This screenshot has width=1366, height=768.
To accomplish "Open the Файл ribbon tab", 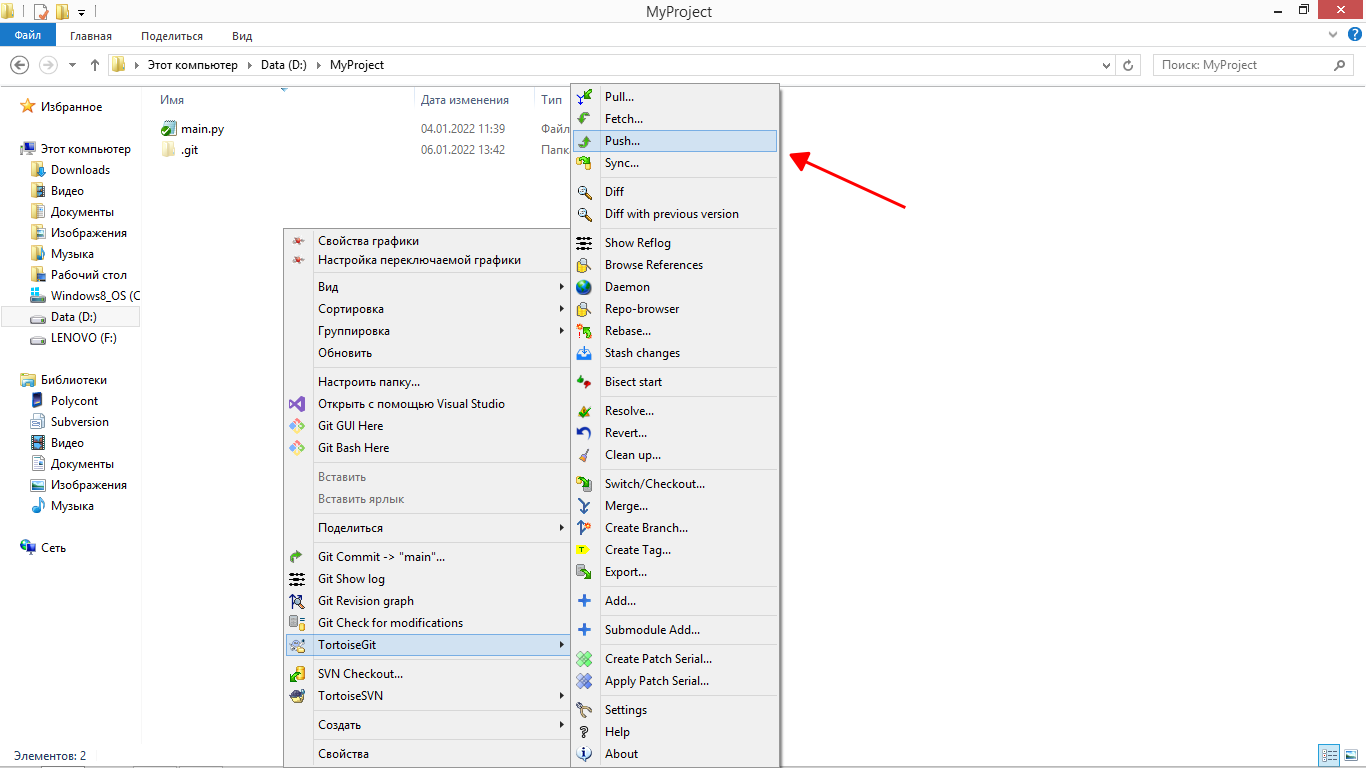I will (28, 35).
